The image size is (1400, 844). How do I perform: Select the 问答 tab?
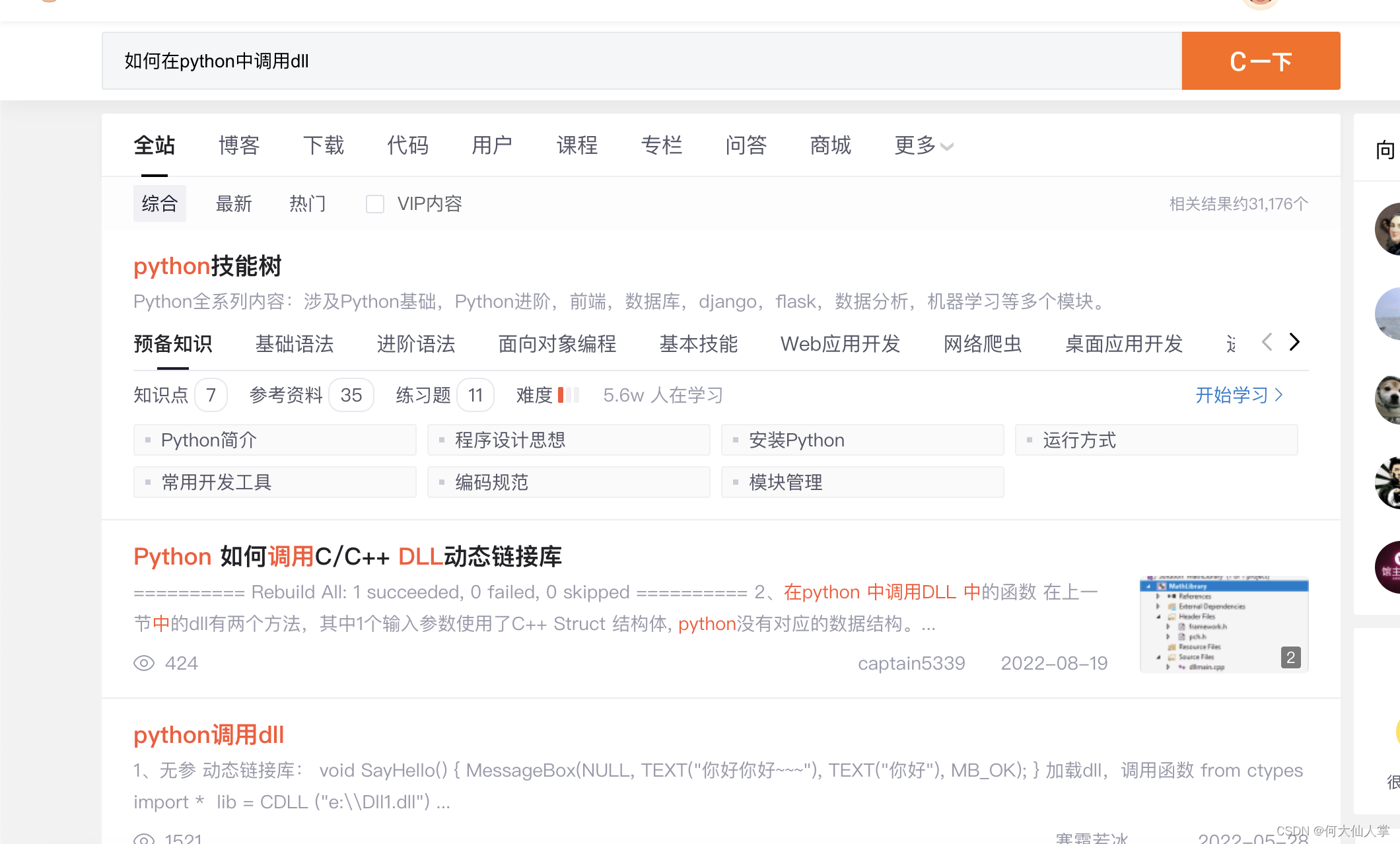[746, 145]
